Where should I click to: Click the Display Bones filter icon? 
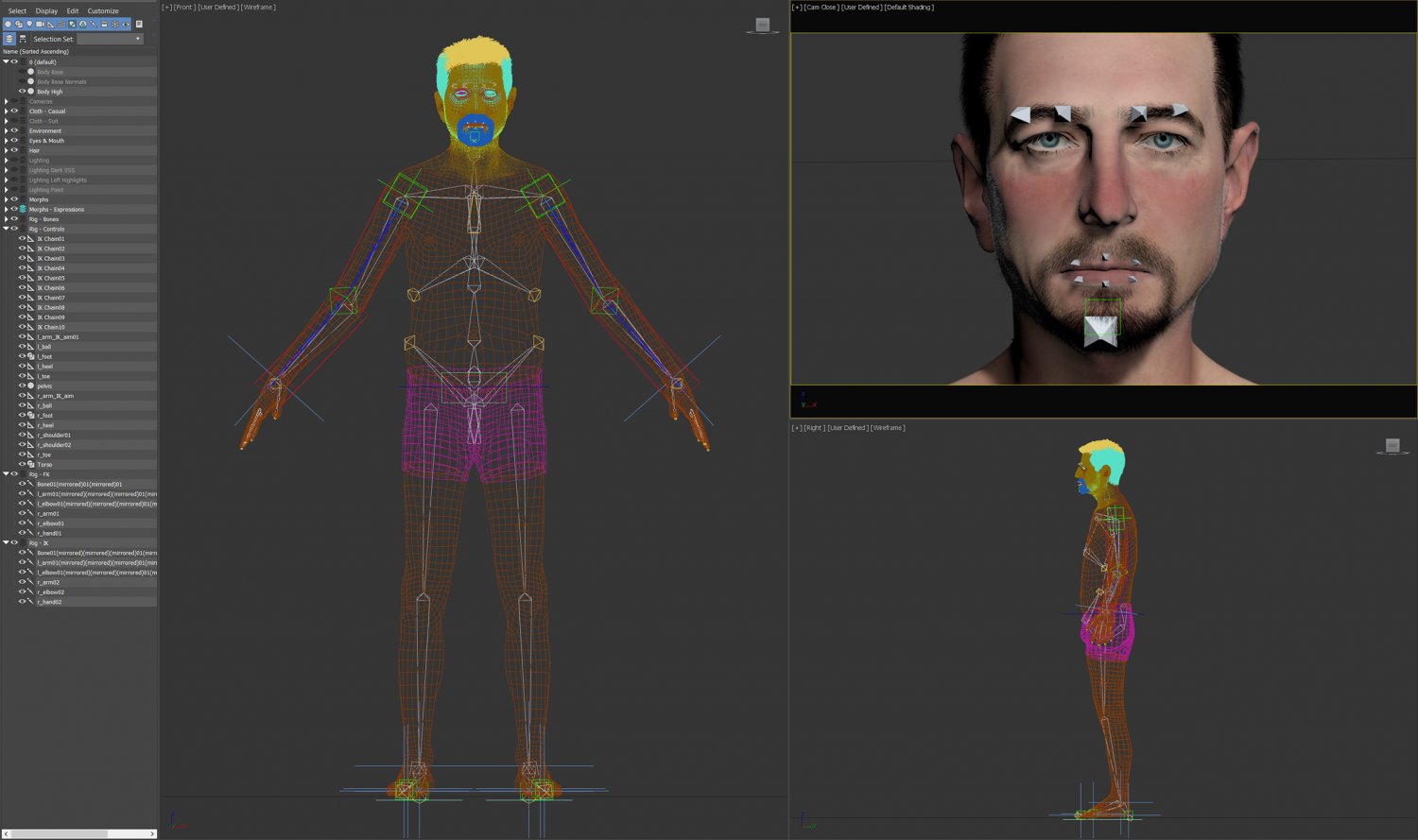click(x=94, y=24)
